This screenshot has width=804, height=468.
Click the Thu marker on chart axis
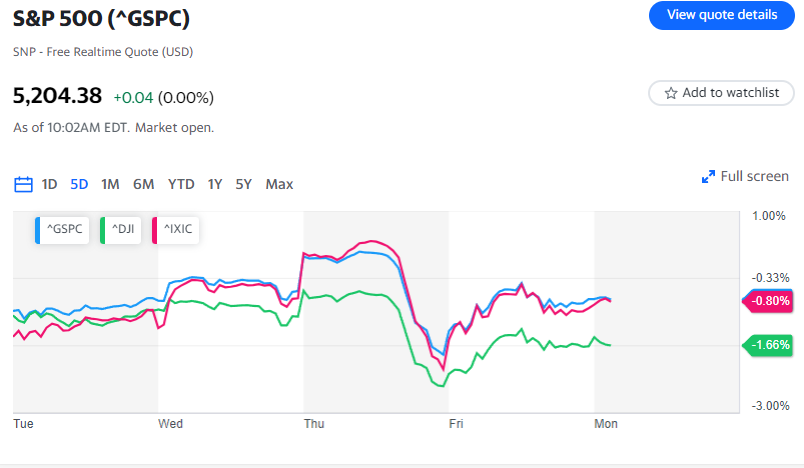(314, 424)
